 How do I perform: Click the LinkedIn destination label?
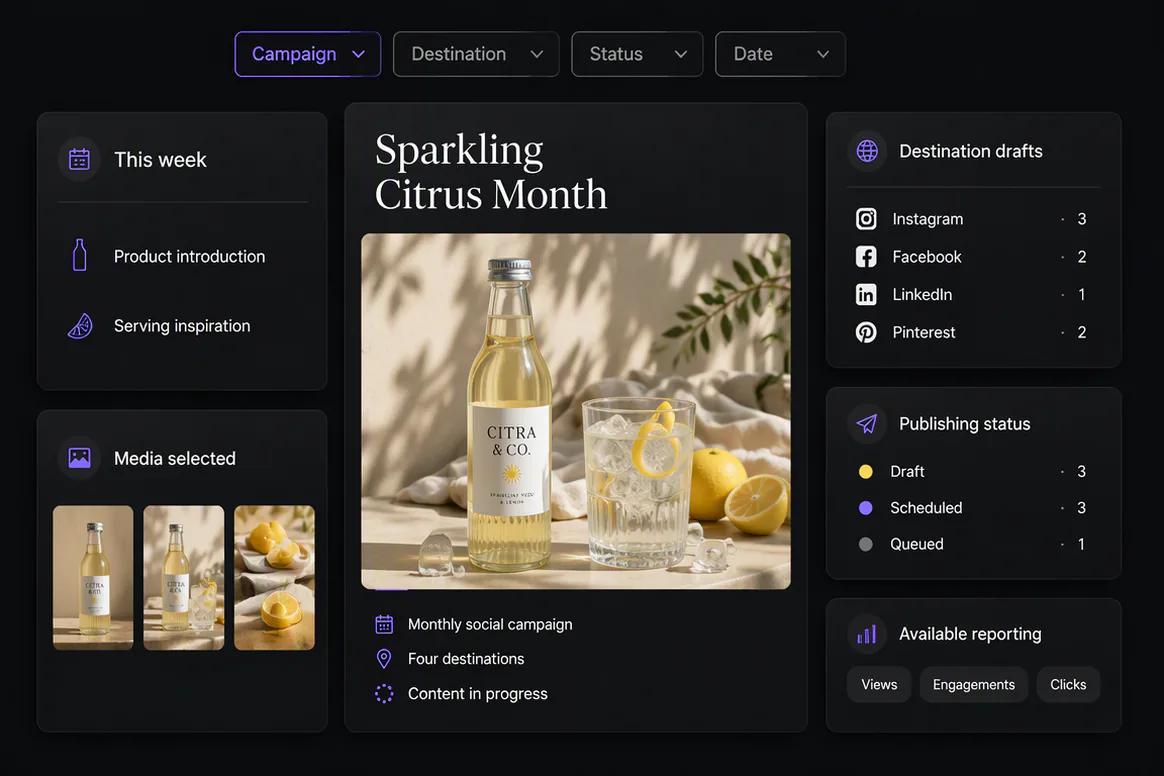(x=922, y=295)
